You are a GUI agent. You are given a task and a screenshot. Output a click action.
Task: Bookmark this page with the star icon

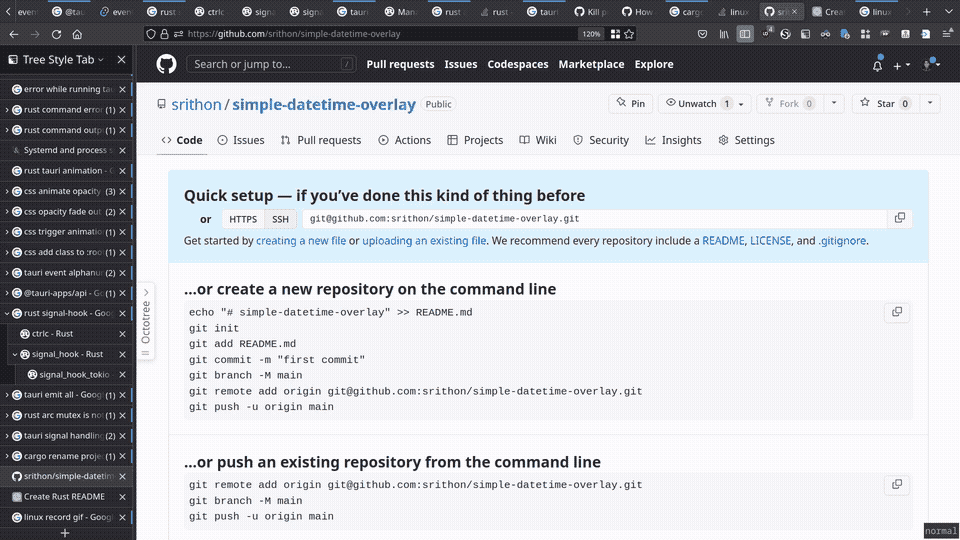click(629, 34)
